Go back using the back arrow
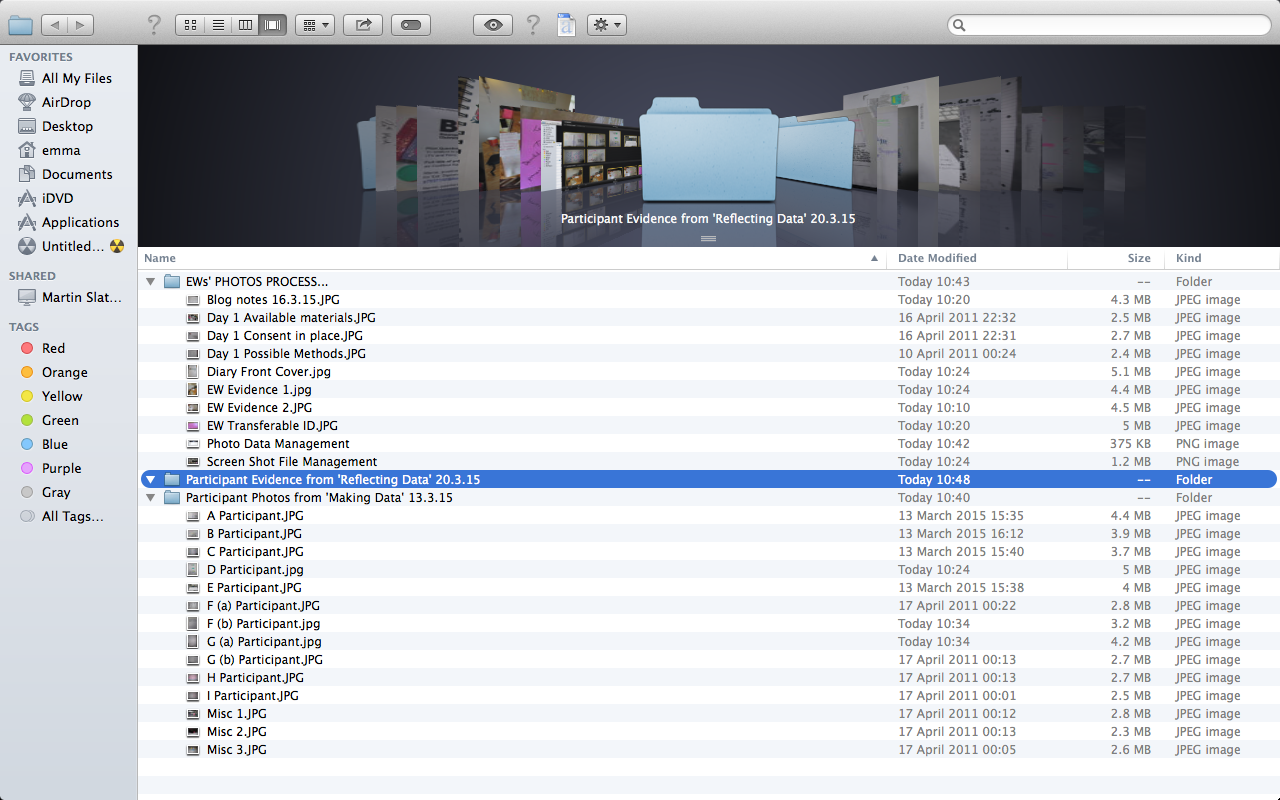Image resolution: width=1280 pixels, height=800 pixels. (x=55, y=25)
